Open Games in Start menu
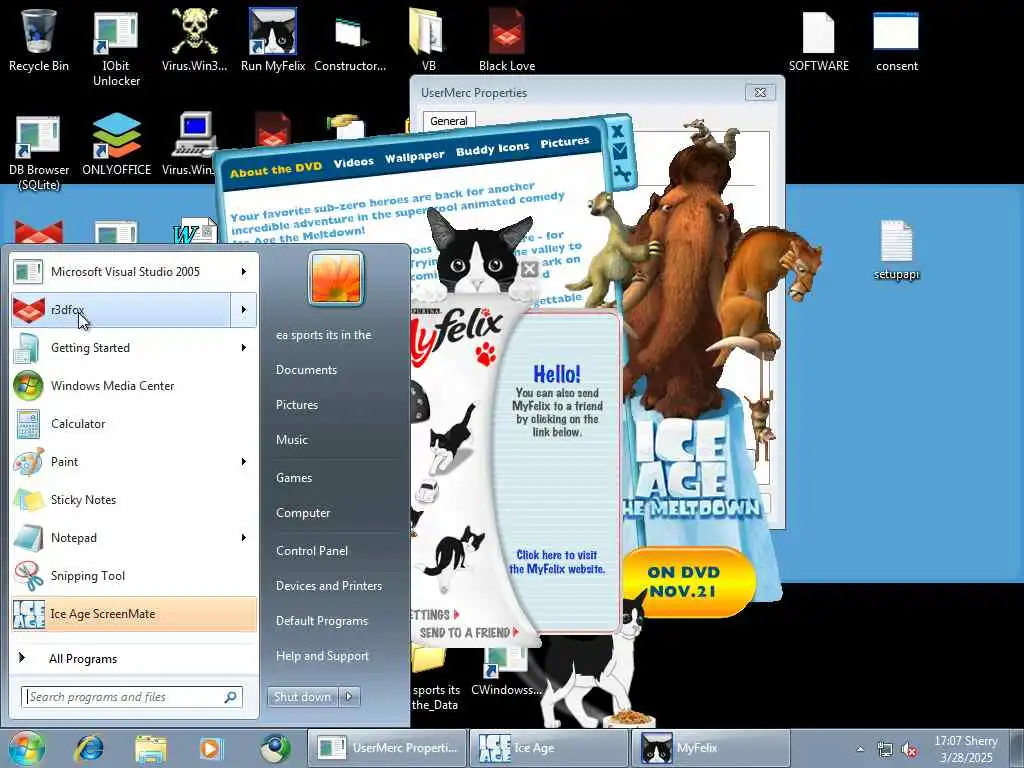The image size is (1024, 768). coord(294,478)
